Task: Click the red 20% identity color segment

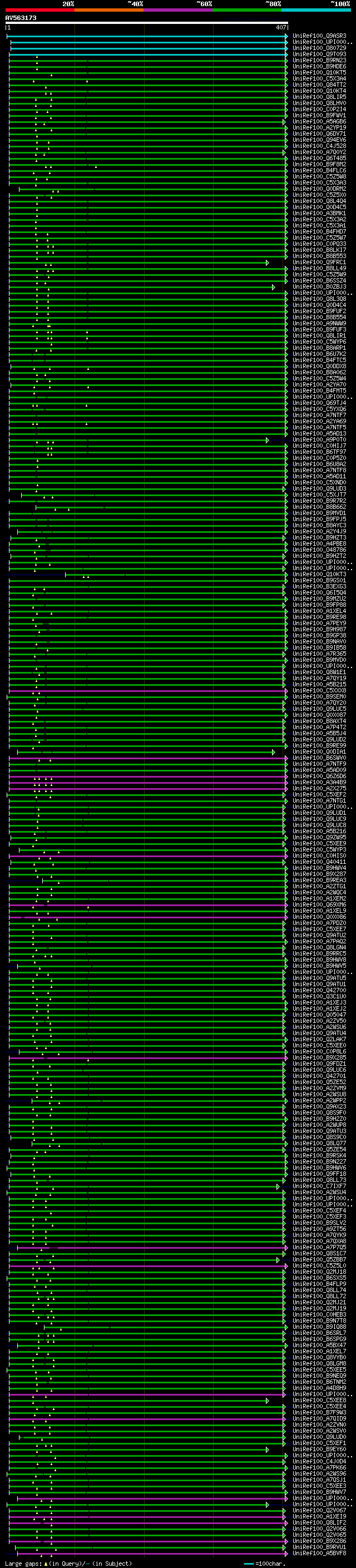Action: click(x=39, y=10)
